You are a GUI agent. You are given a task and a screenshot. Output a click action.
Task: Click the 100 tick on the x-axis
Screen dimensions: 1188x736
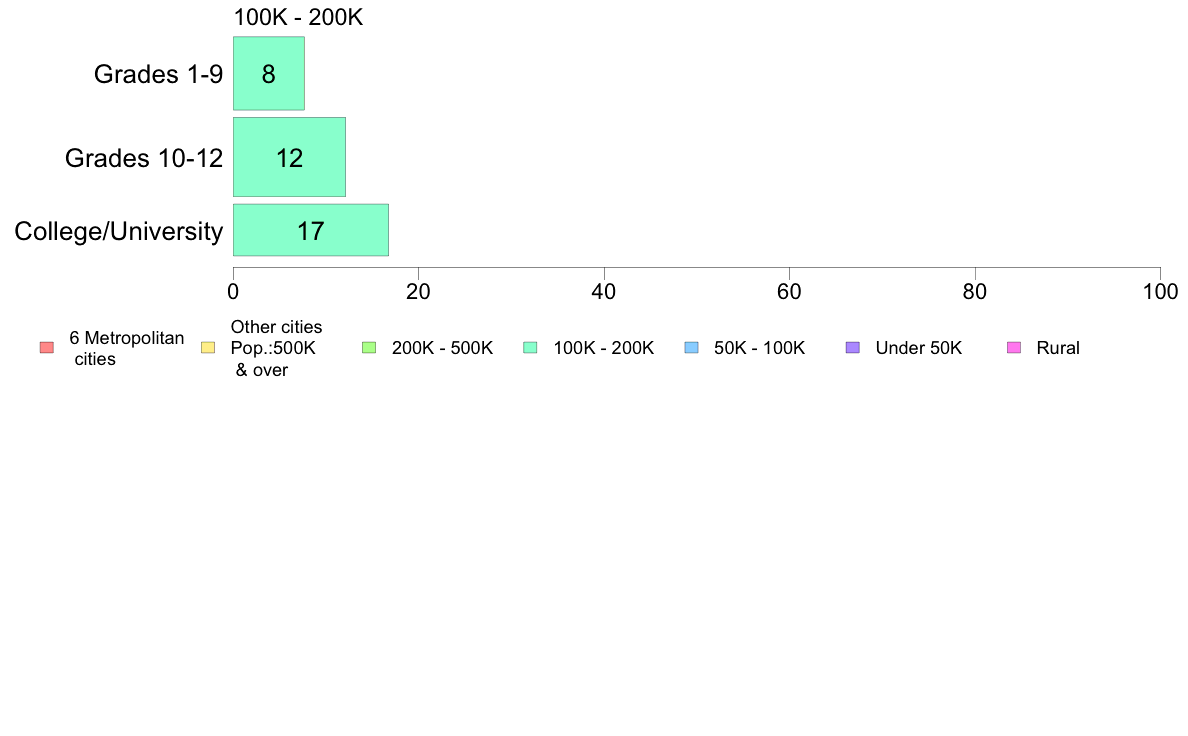pos(1160,292)
